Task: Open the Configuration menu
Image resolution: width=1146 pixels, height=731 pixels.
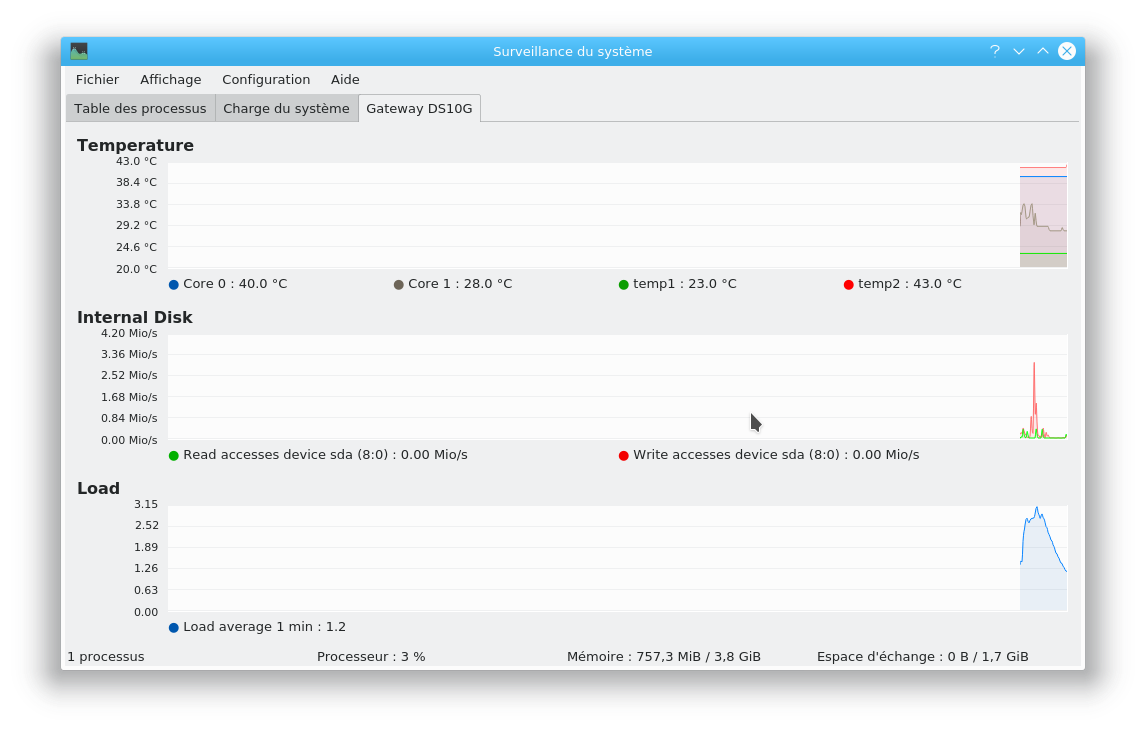Action: [x=266, y=80]
